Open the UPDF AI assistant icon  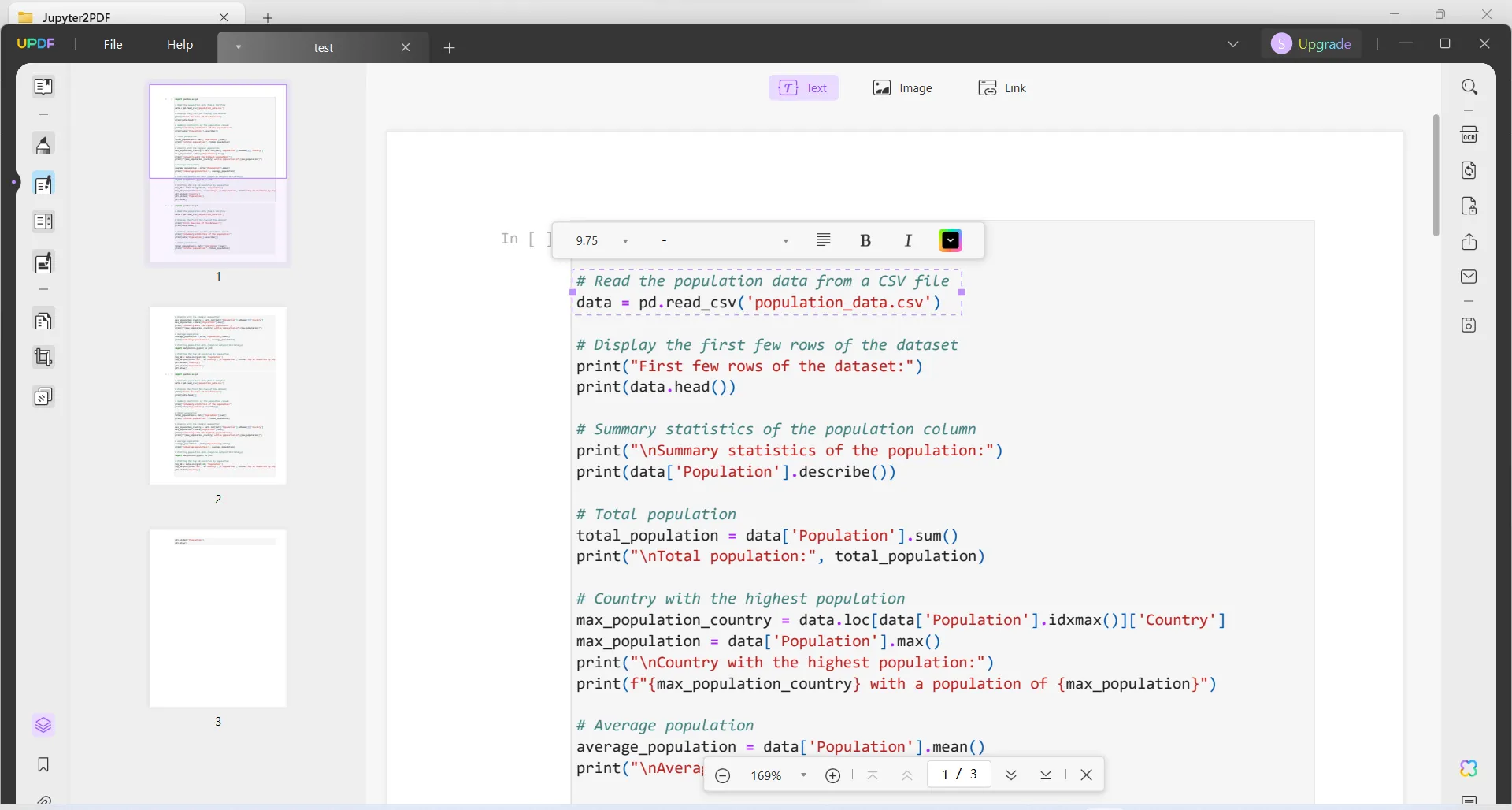point(1469,768)
